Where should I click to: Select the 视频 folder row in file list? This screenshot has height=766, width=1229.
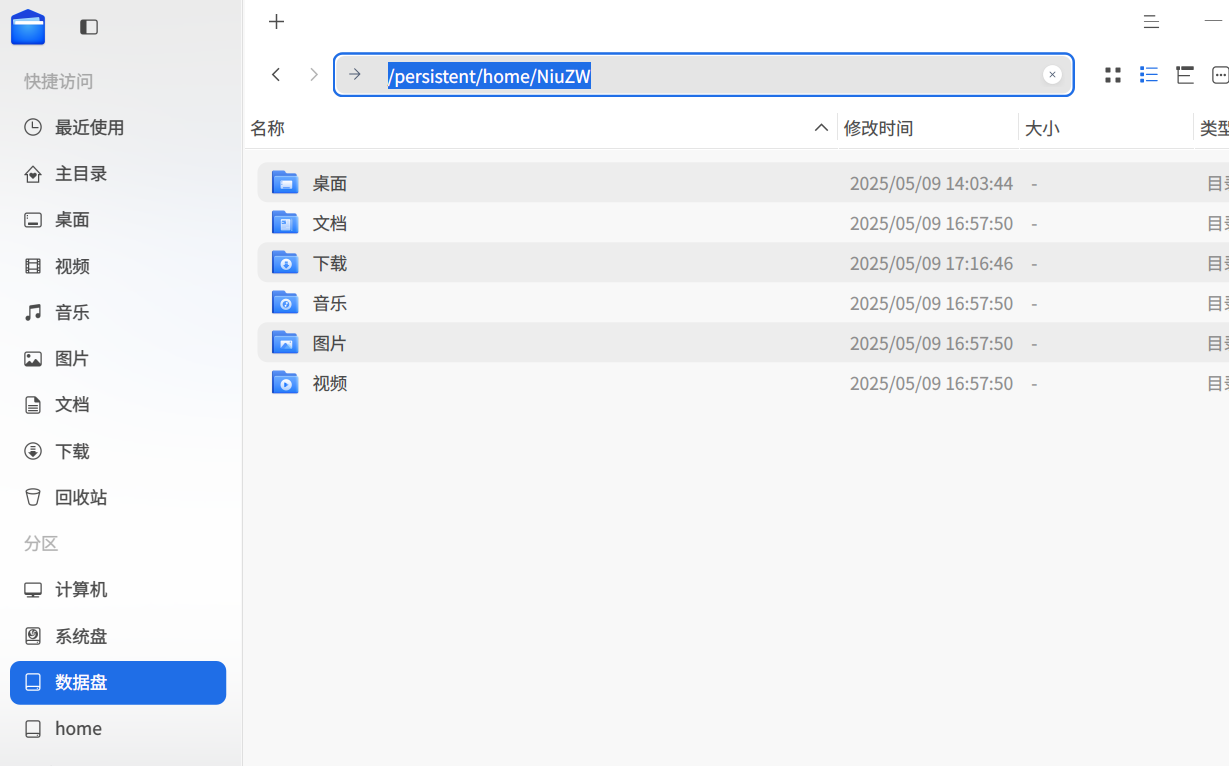(x=743, y=383)
